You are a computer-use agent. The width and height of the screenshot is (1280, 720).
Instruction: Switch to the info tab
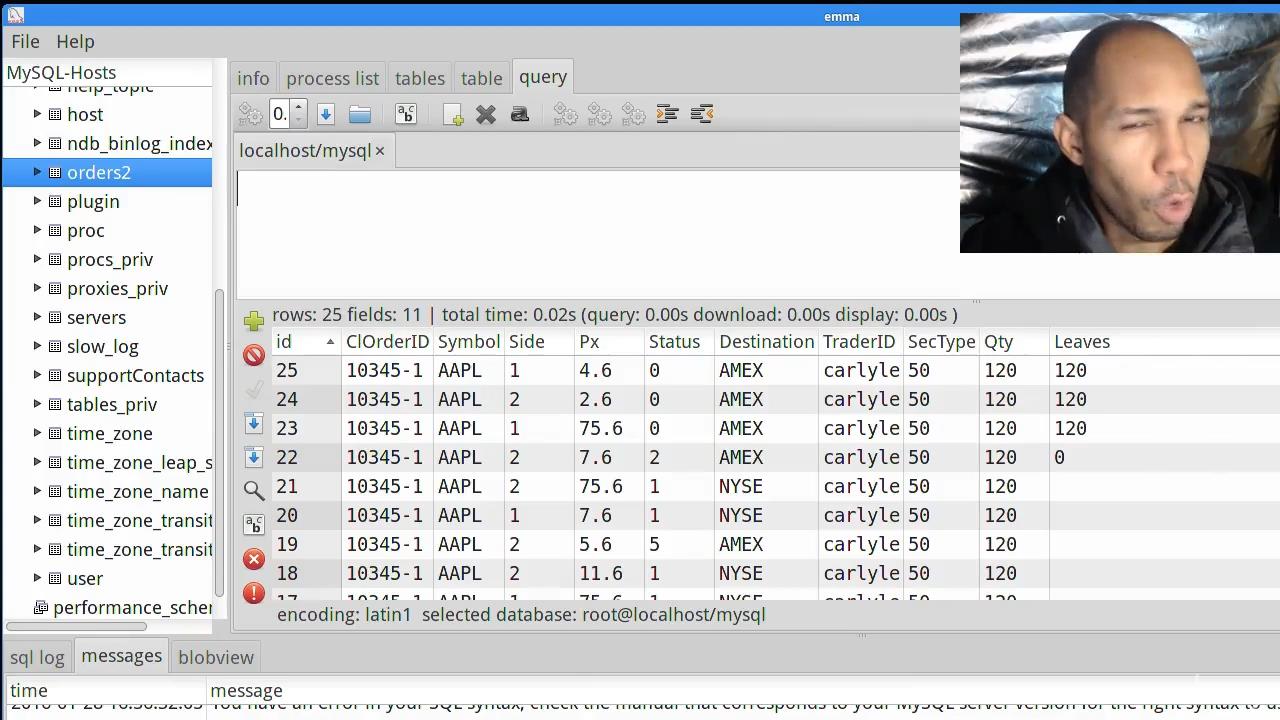tap(253, 78)
